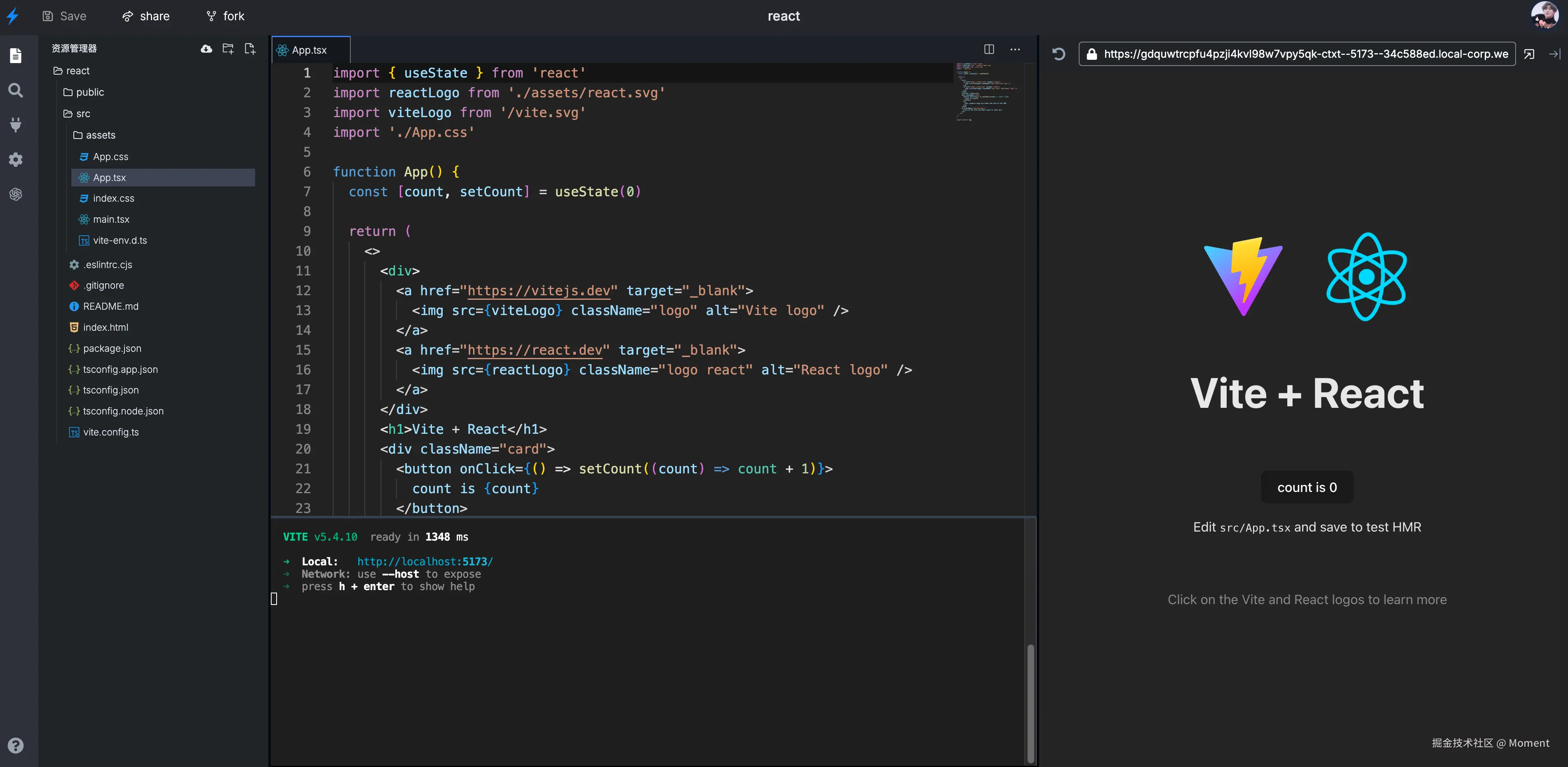Expand the assets folder
1568x767 pixels.
pyautogui.click(x=94, y=134)
